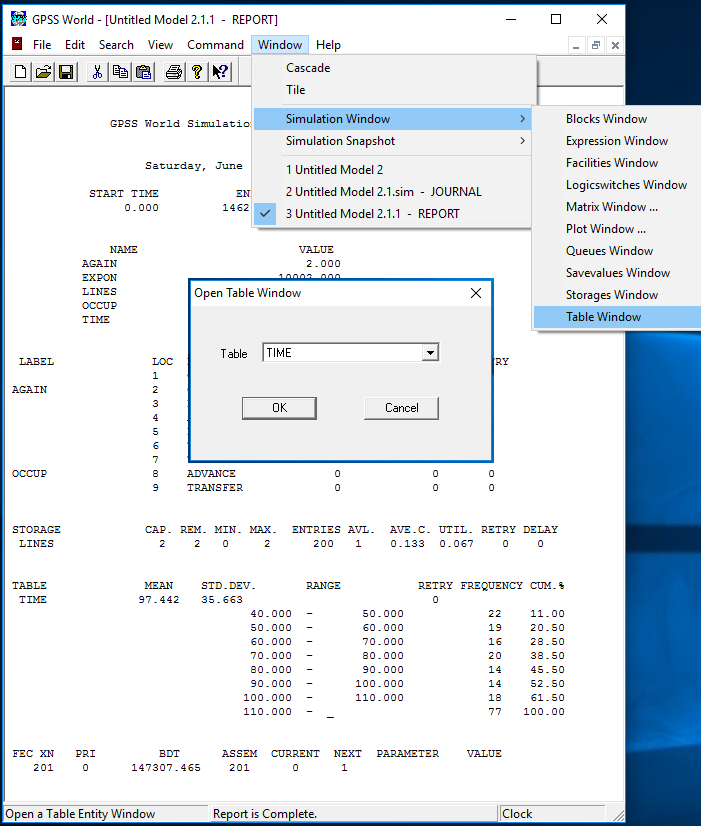
Task: Switch to 1 Untitled Model 2
Action: point(392,170)
